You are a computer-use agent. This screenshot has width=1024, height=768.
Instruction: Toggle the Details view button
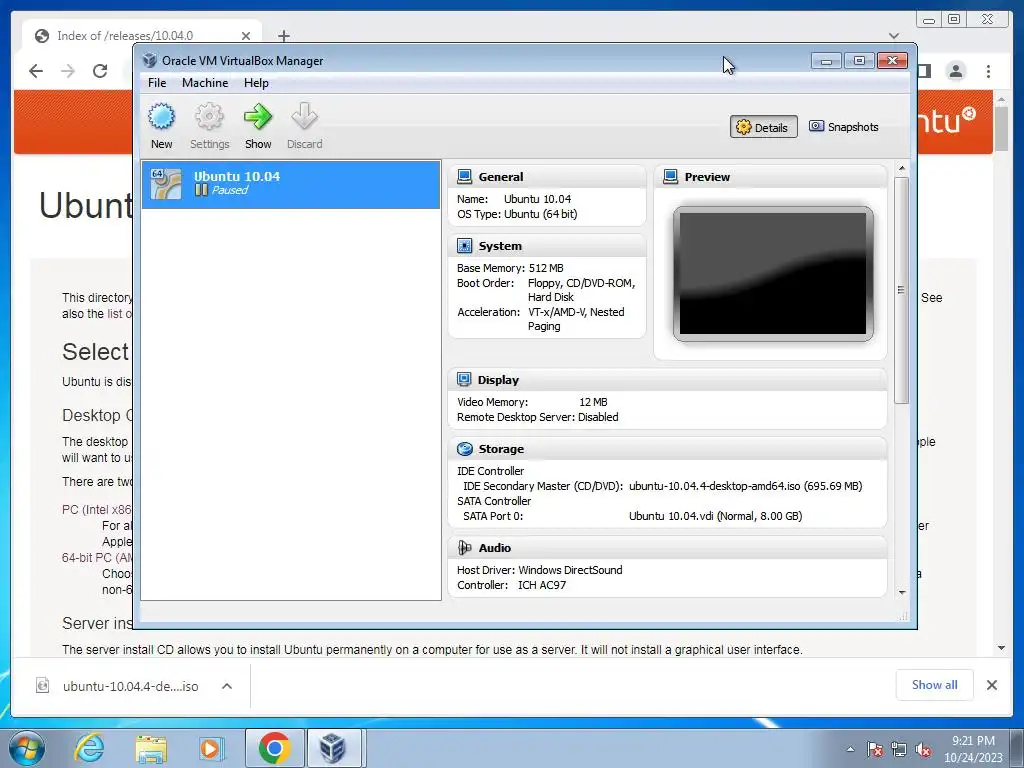763,127
